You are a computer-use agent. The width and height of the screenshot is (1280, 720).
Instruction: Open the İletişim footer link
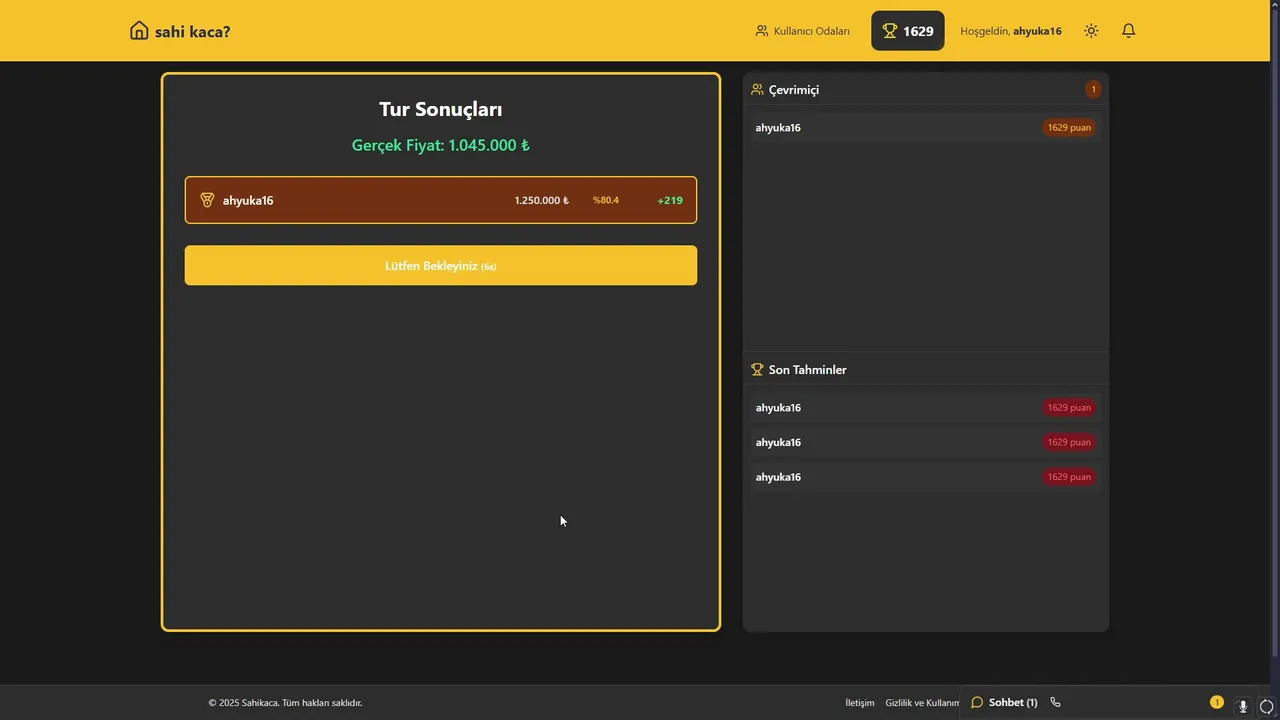[x=860, y=703]
